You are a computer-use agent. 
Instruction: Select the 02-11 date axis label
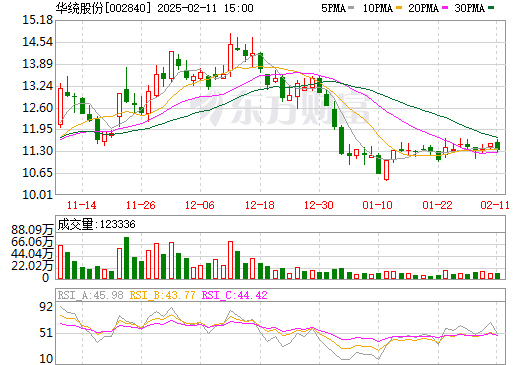[495, 205]
